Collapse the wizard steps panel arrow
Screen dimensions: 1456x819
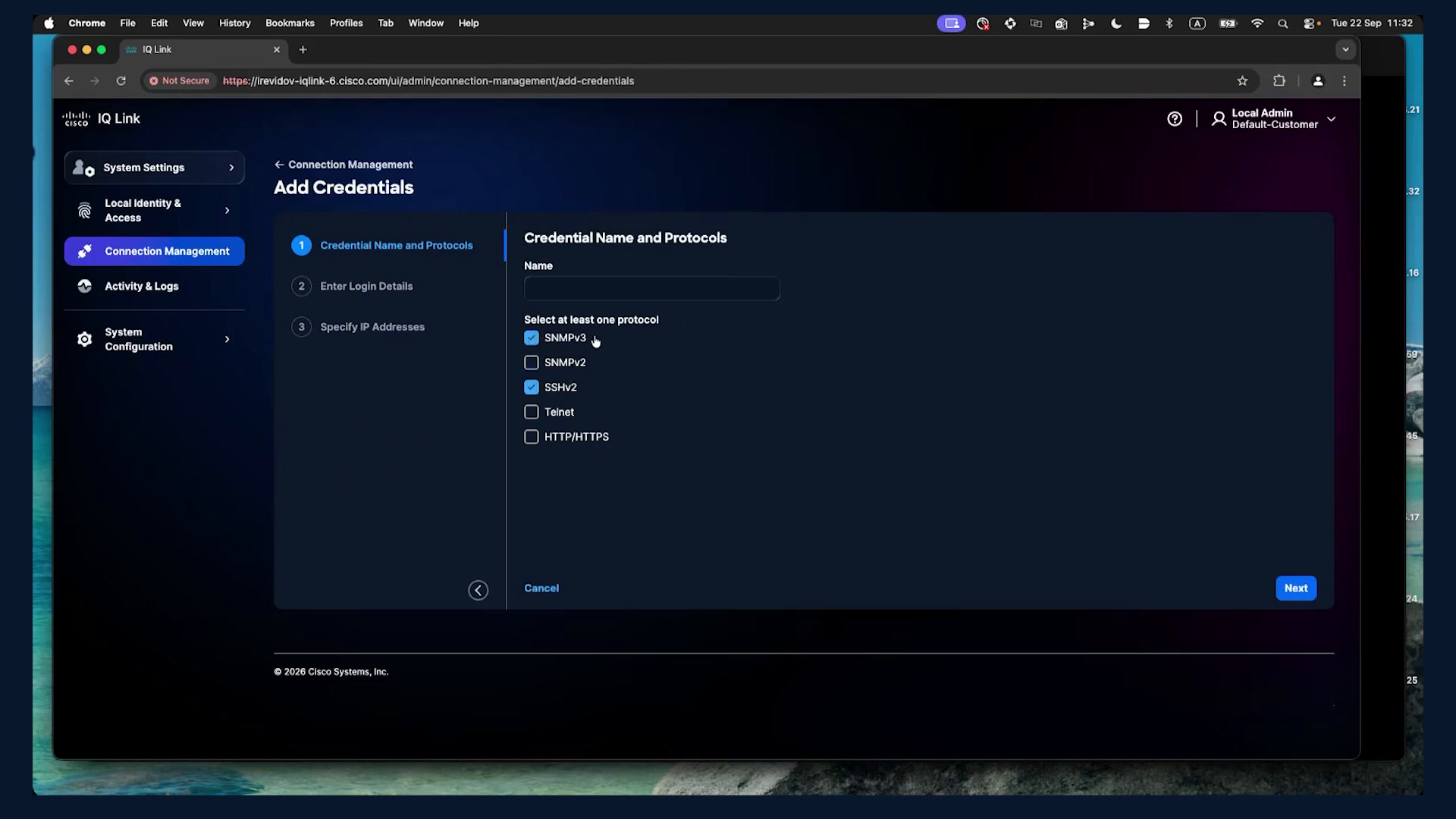(478, 590)
